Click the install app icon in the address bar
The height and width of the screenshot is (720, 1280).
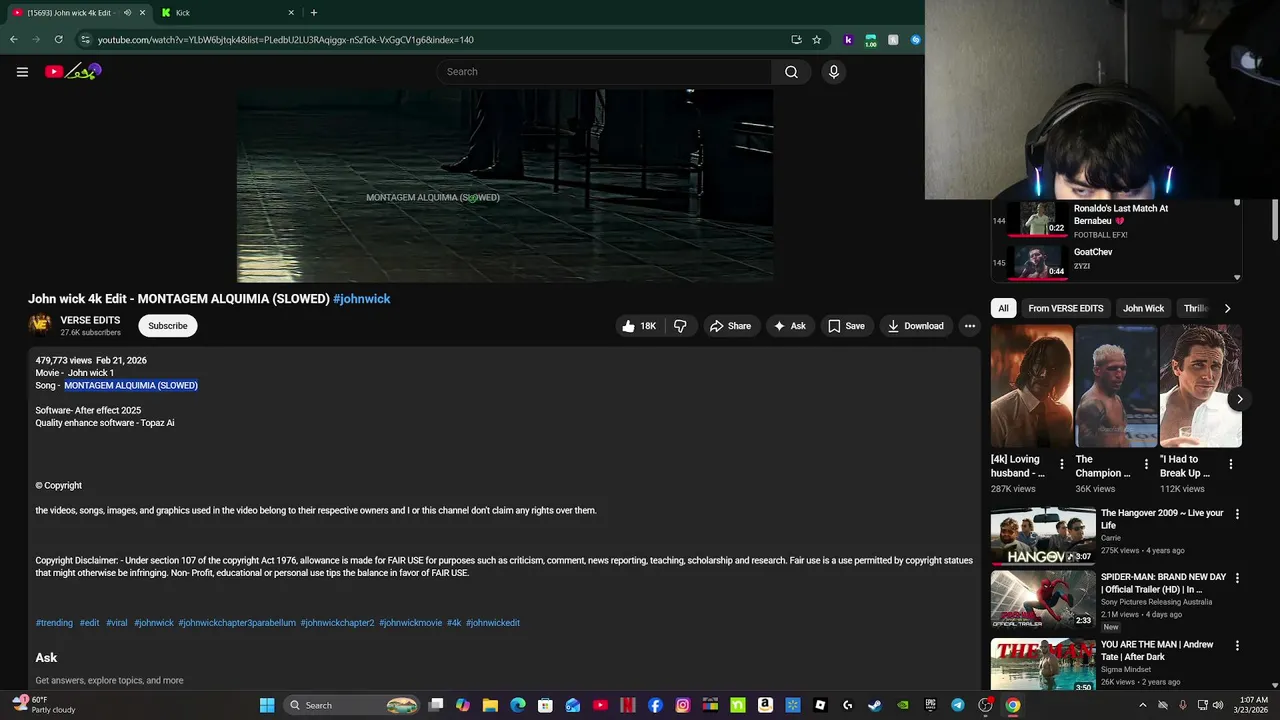point(796,40)
